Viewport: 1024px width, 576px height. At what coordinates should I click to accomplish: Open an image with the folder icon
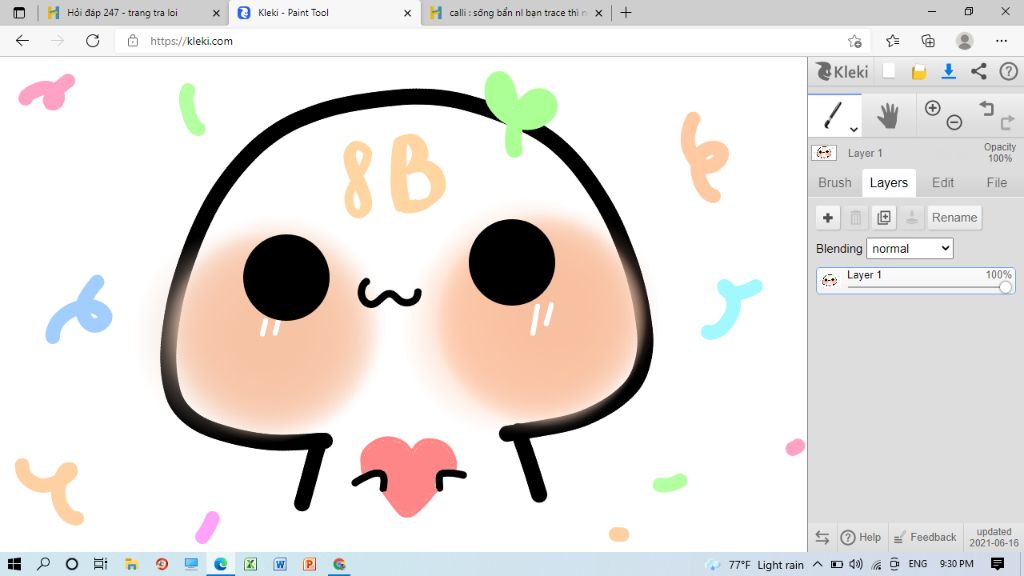click(919, 72)
